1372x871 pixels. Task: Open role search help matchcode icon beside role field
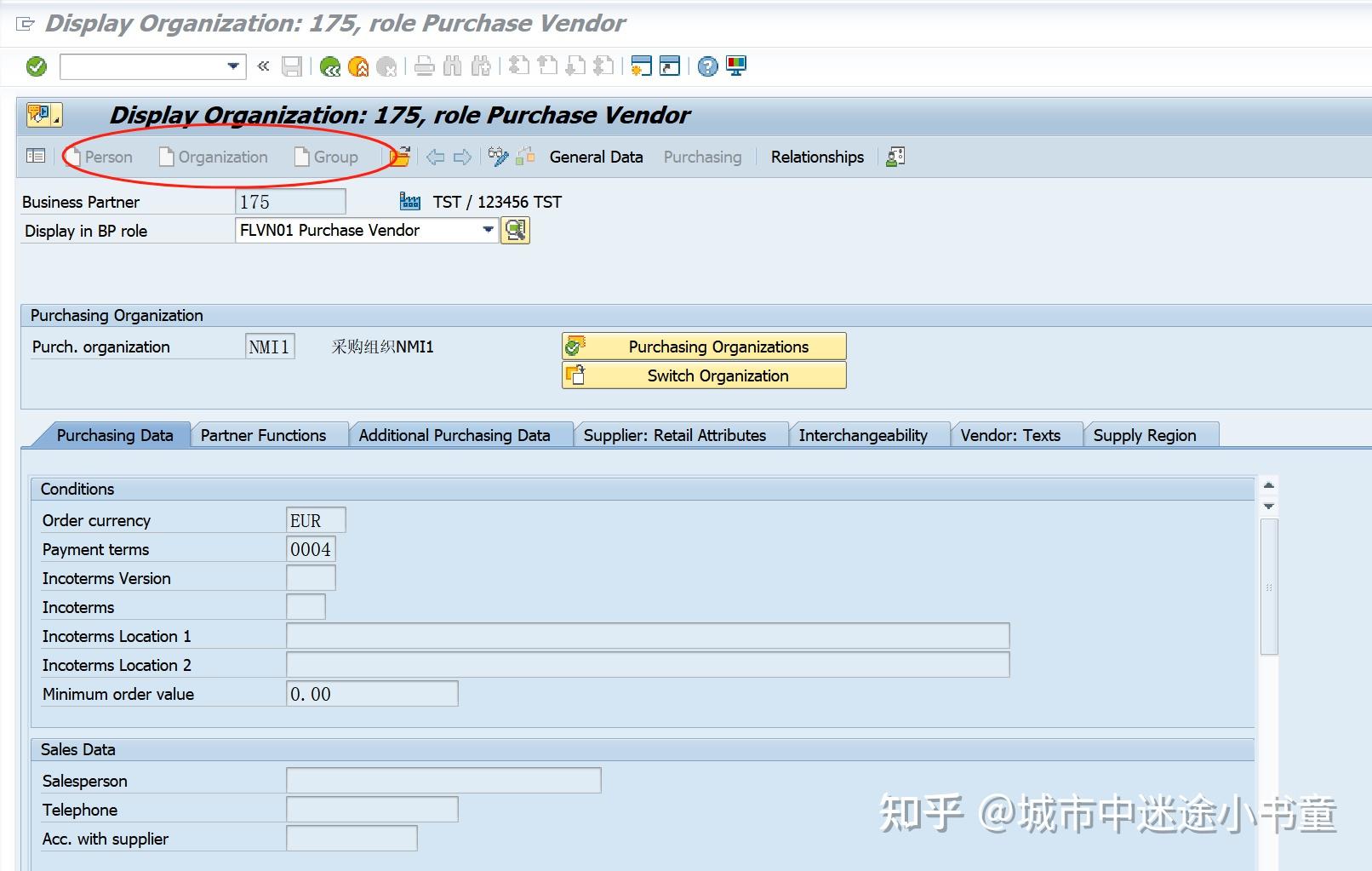(x=515, y=230)
